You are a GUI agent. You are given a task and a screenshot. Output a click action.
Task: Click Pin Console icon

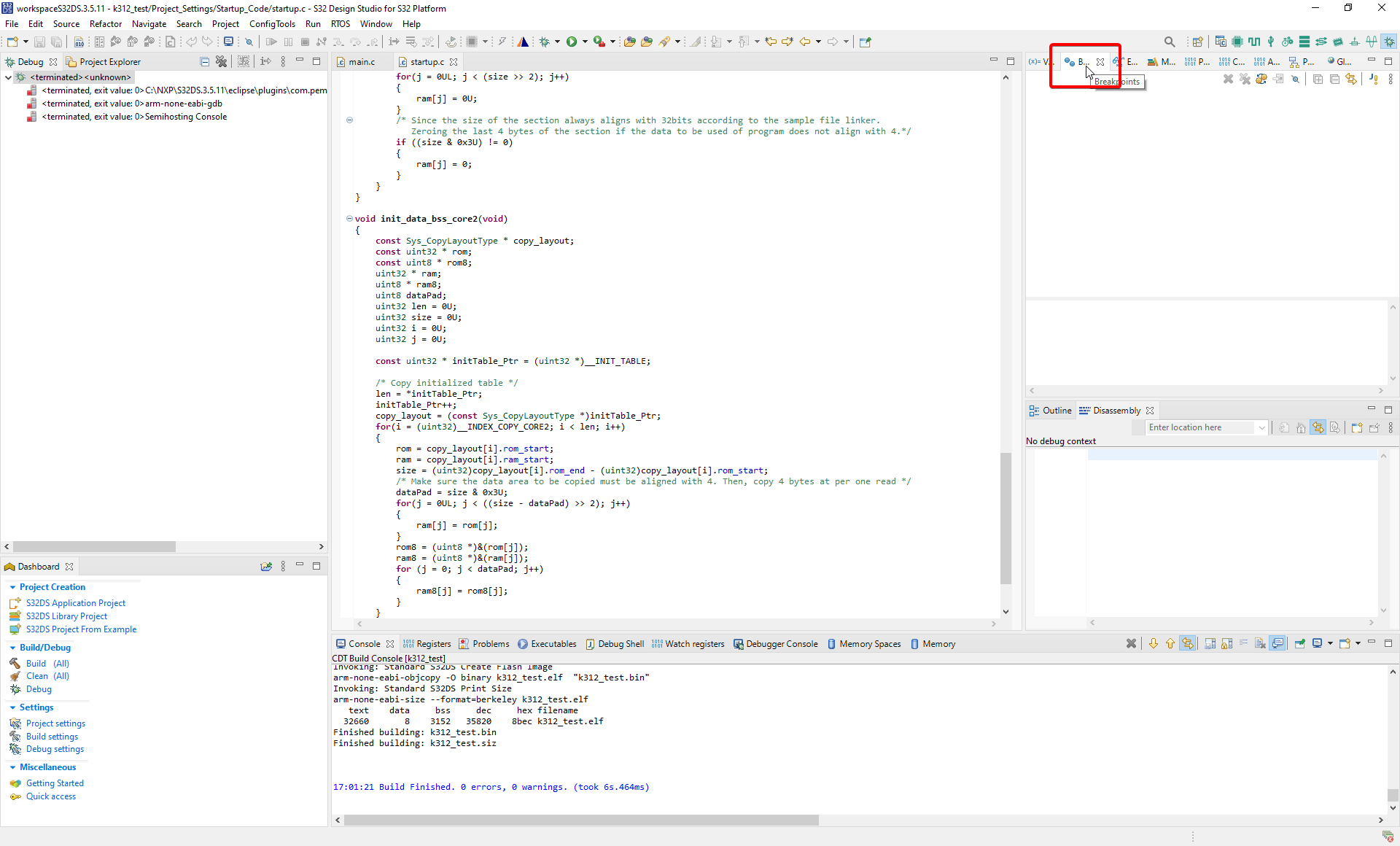pos(1300,643)
